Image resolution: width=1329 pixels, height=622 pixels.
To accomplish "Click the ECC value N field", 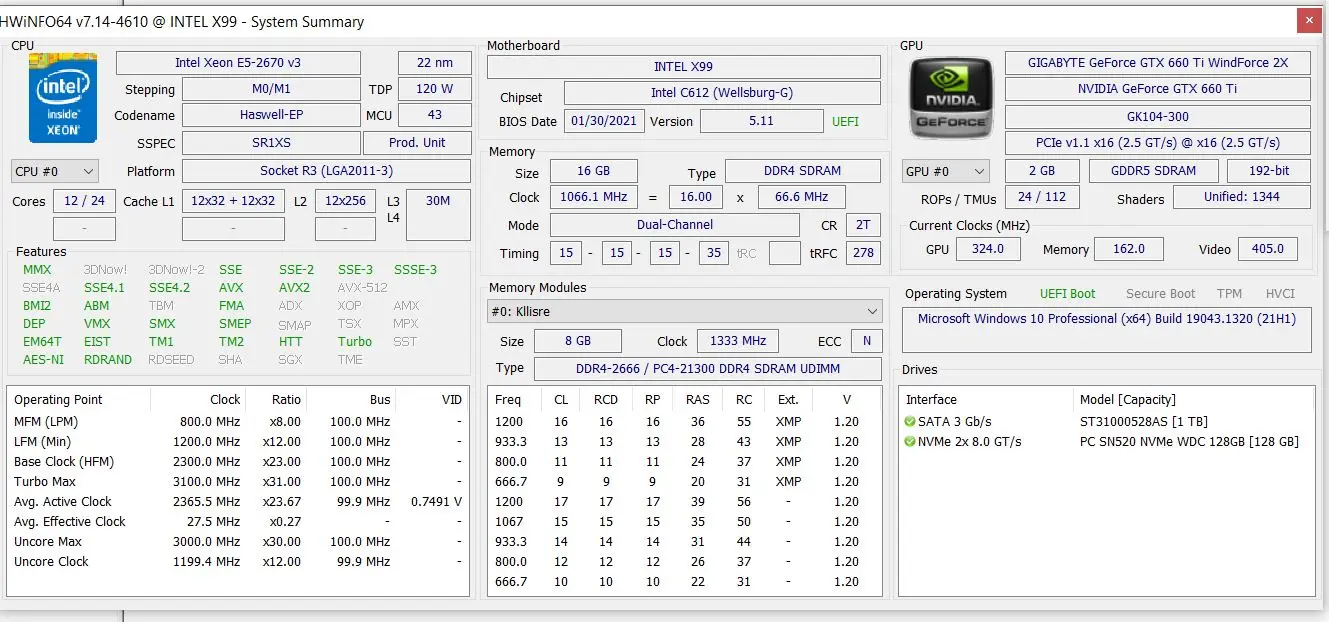I will coord(867,341).
